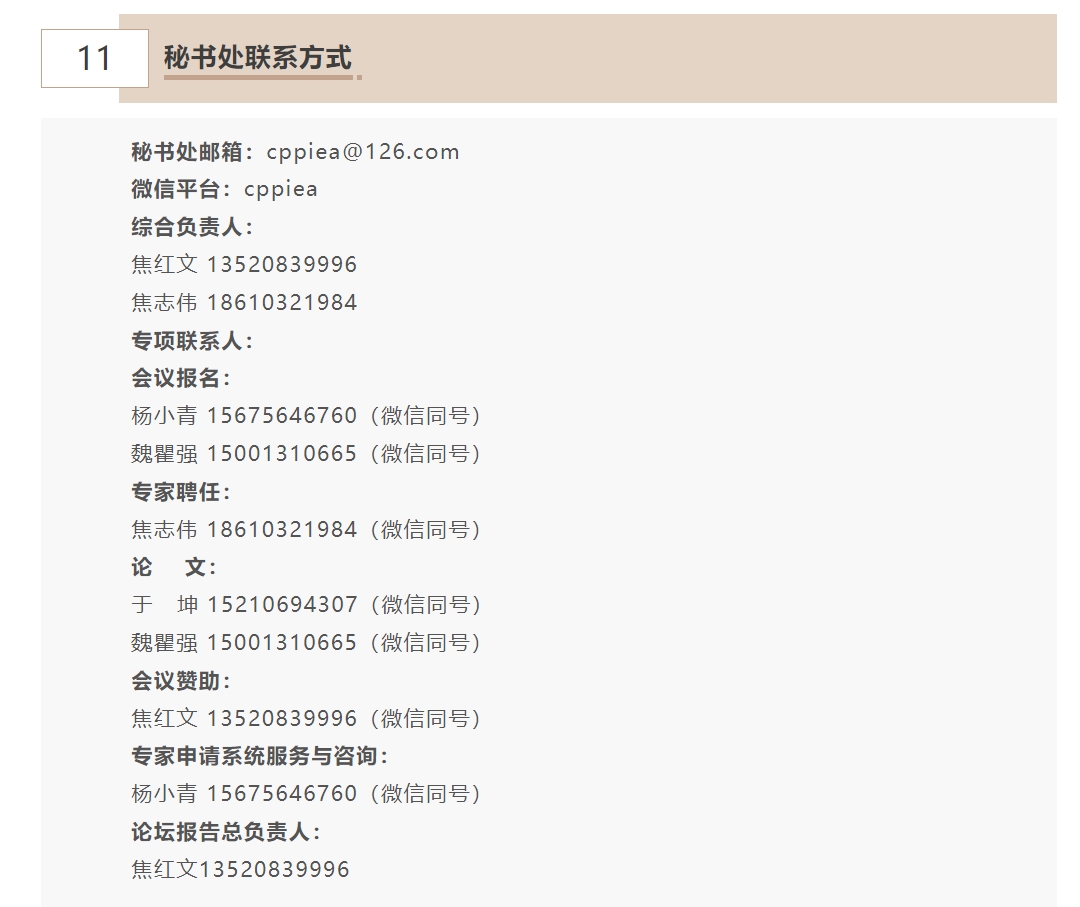Click 魏瞿强's phone number under 会议报名
1080x907 pixels.
tap(282, 454)
